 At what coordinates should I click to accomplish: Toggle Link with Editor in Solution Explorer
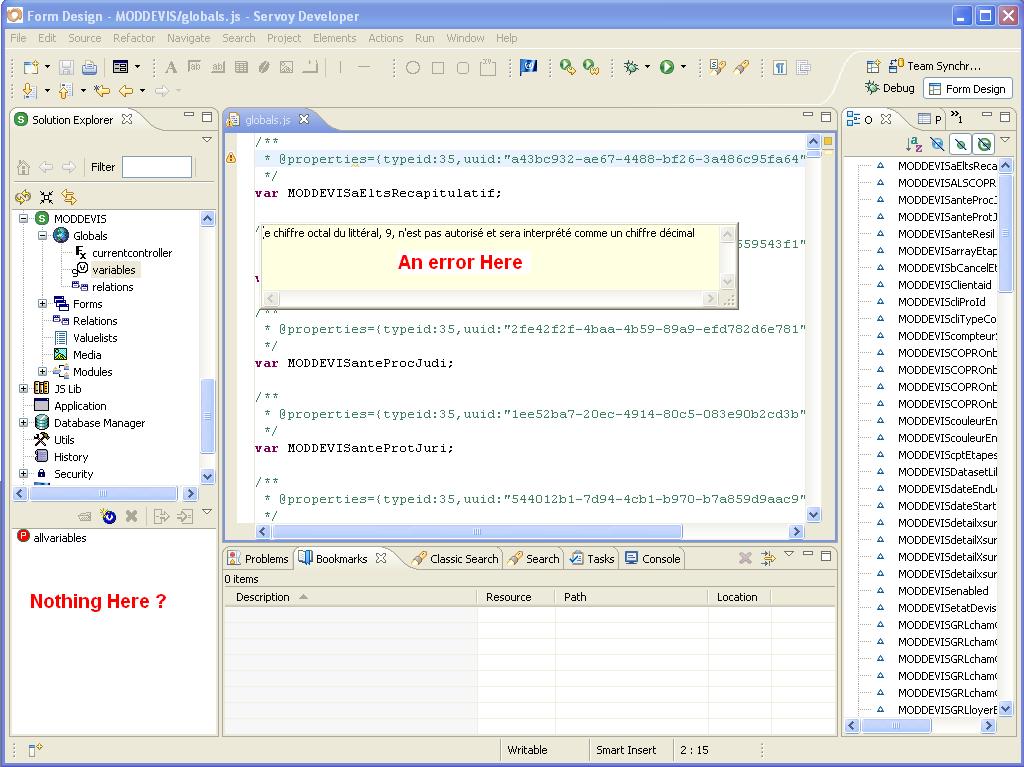tap(69, 197)
